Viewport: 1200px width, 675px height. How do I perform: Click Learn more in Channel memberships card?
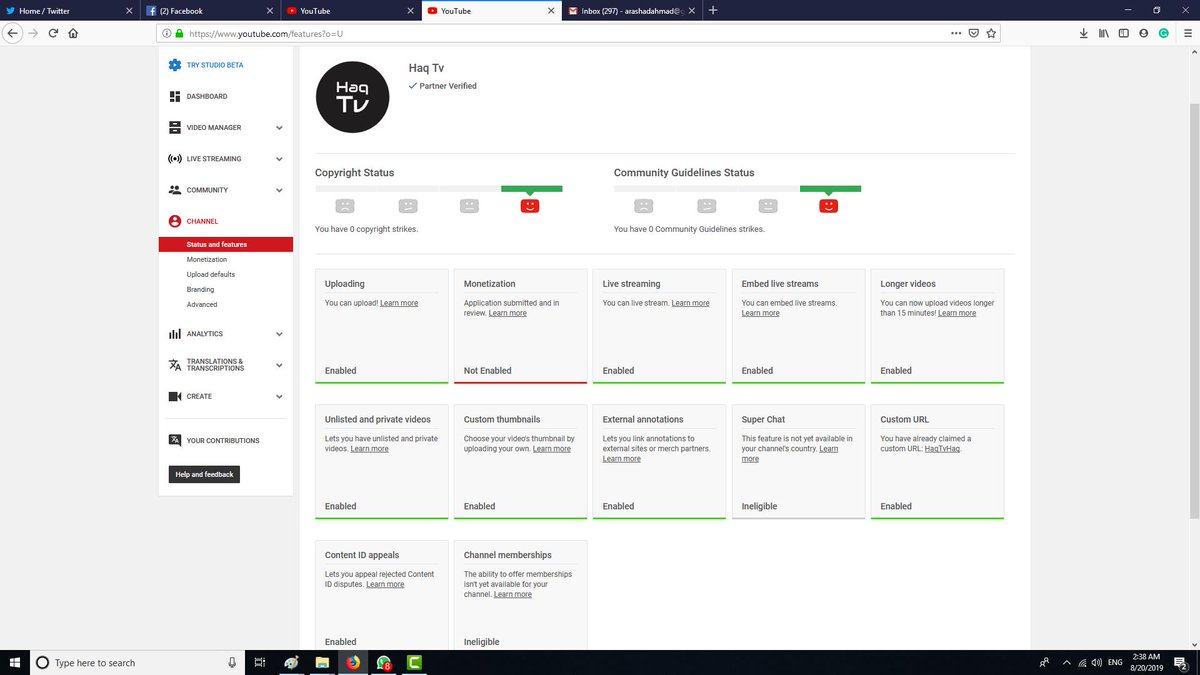coord(513,594)
